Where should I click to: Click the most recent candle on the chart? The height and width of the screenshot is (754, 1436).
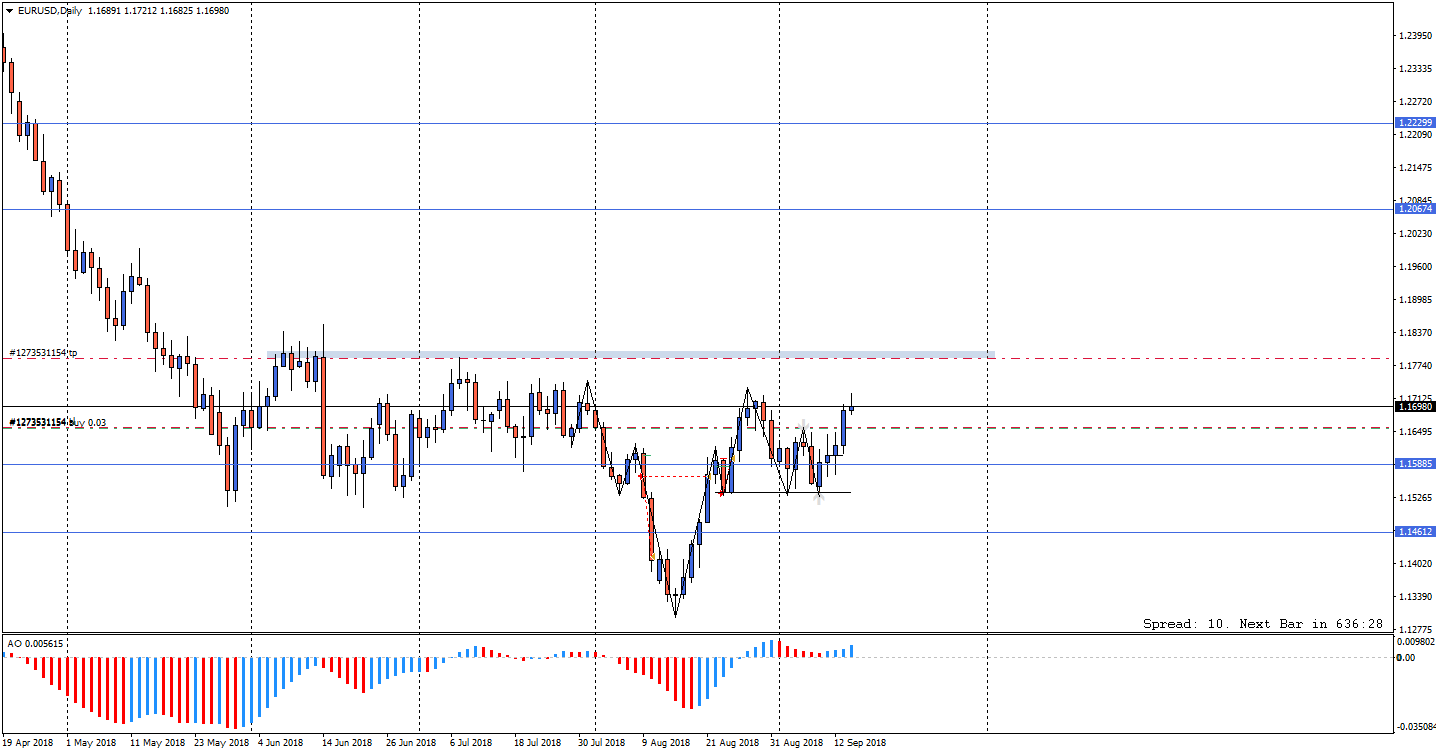[852, 406]
